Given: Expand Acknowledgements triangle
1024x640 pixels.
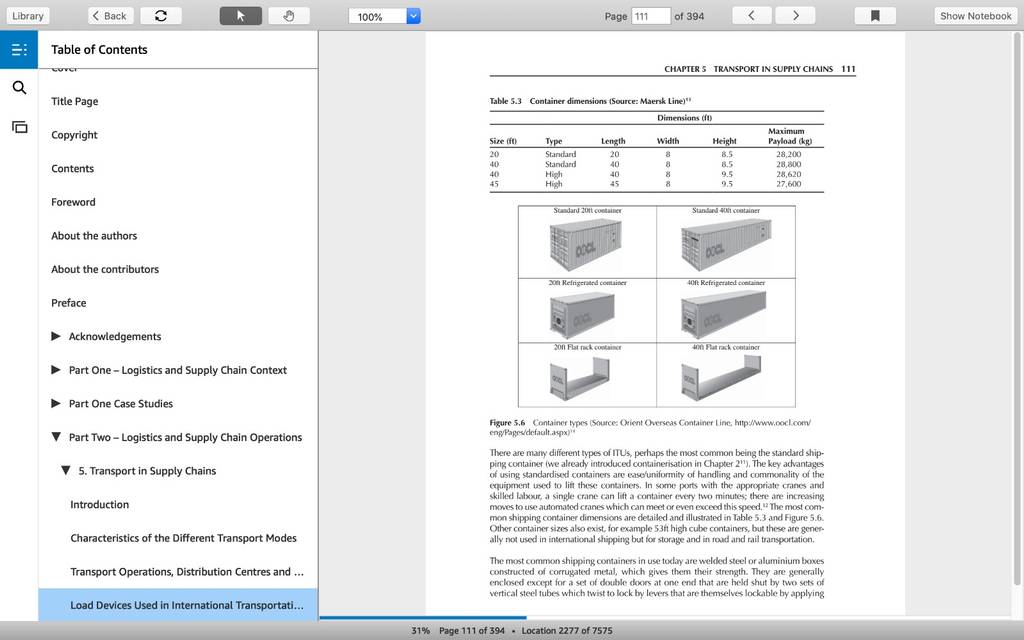Looking at the screenshot, I should pos(56,336).
